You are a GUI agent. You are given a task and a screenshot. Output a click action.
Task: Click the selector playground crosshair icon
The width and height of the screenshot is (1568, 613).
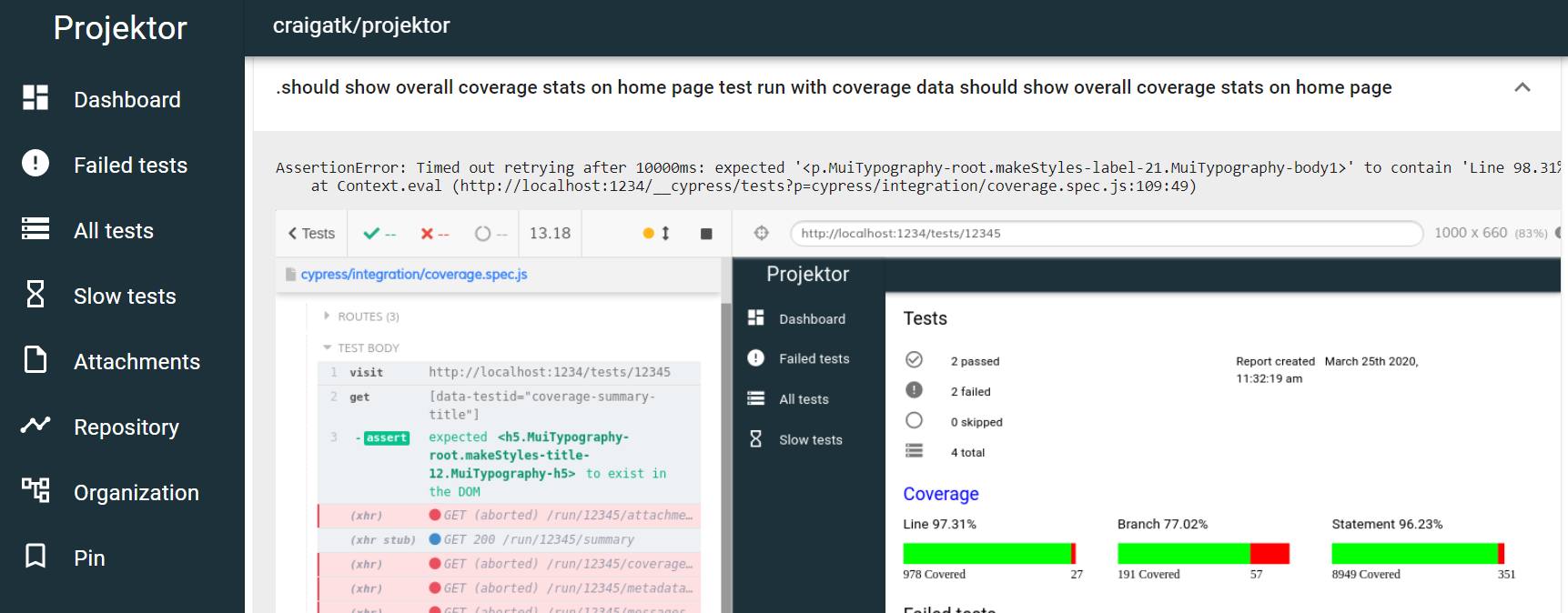point(762,233)
